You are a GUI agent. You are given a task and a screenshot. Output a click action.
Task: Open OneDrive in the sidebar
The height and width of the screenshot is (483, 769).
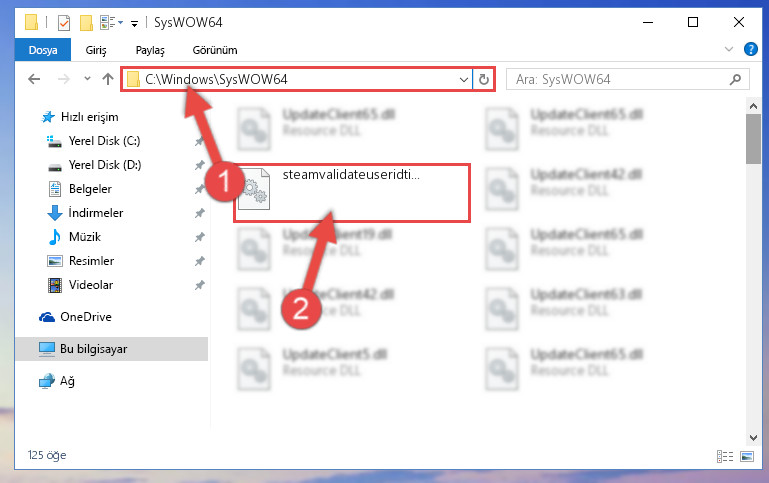click(75, 317)
